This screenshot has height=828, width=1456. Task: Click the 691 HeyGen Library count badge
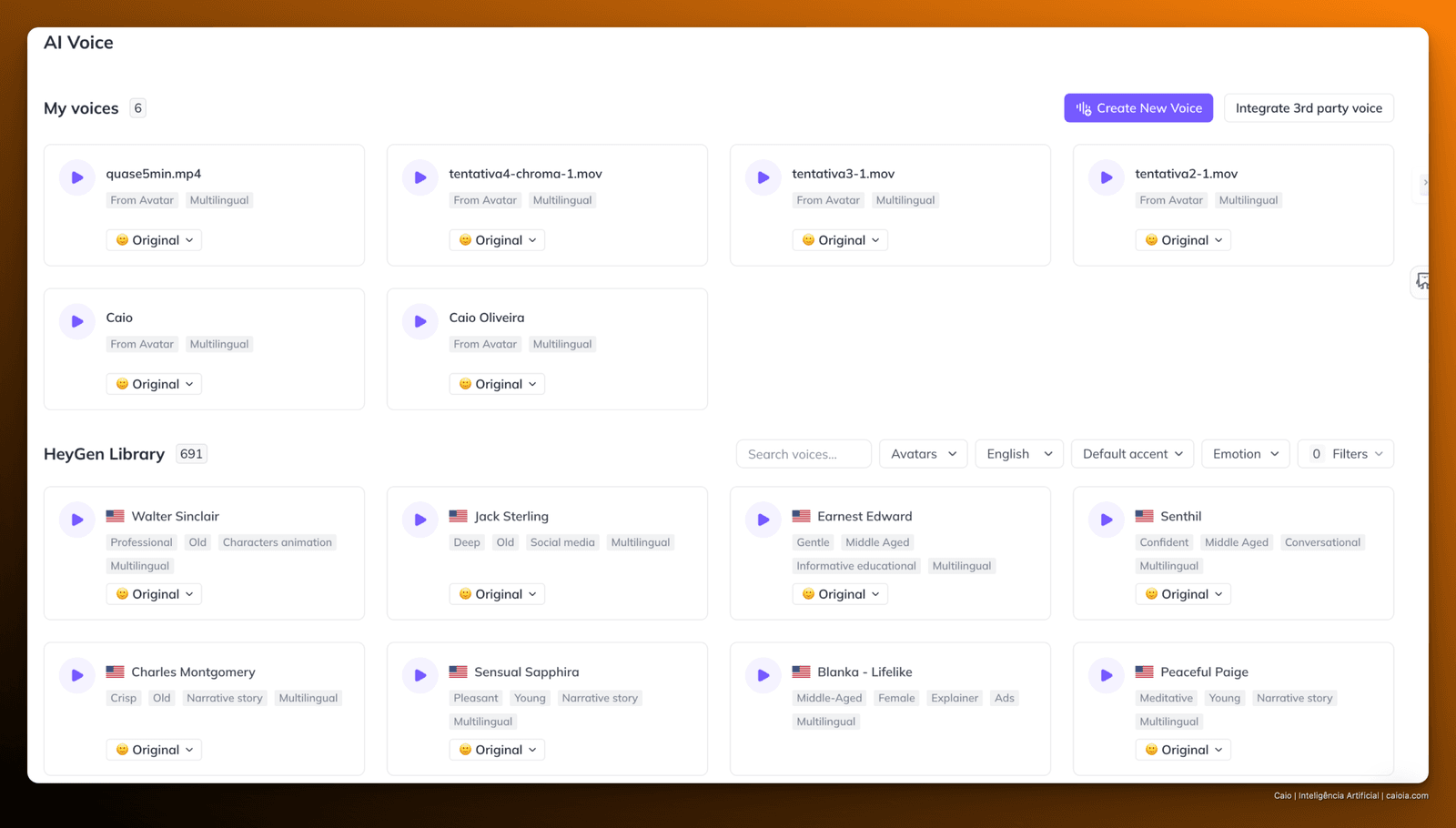tap(191, 454)
